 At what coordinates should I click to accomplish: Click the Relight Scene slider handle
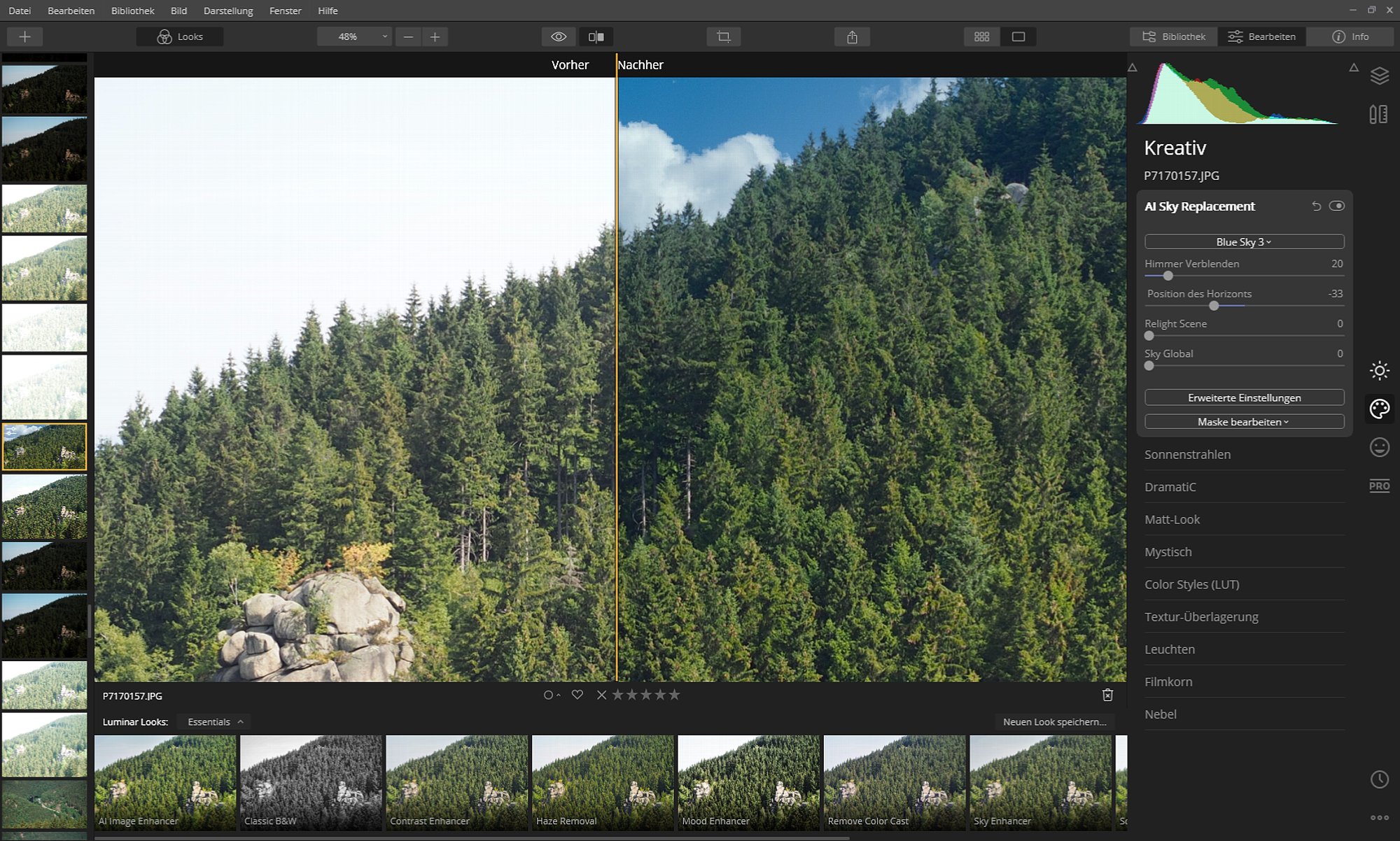tap(1149, 336)
